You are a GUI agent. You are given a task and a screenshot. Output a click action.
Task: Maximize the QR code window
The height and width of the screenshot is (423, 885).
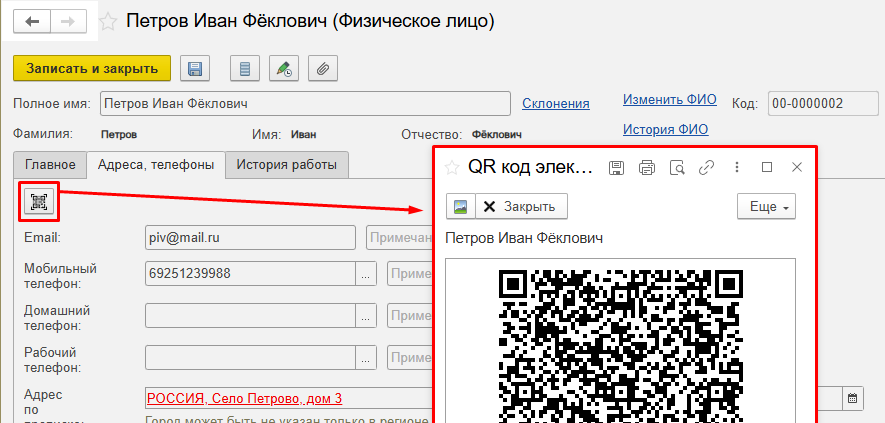tap(767, 167)
